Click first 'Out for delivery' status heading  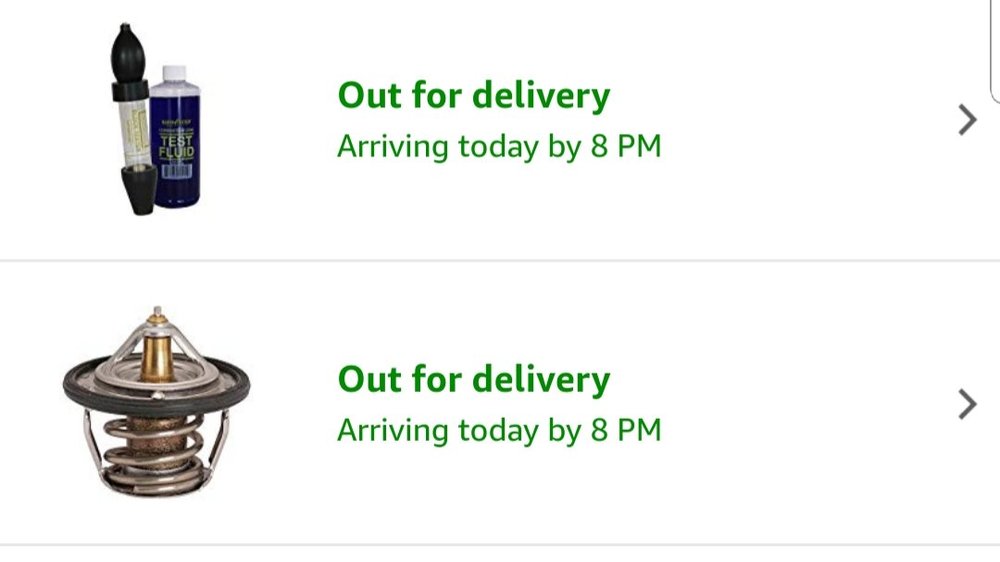click(473, 96)
